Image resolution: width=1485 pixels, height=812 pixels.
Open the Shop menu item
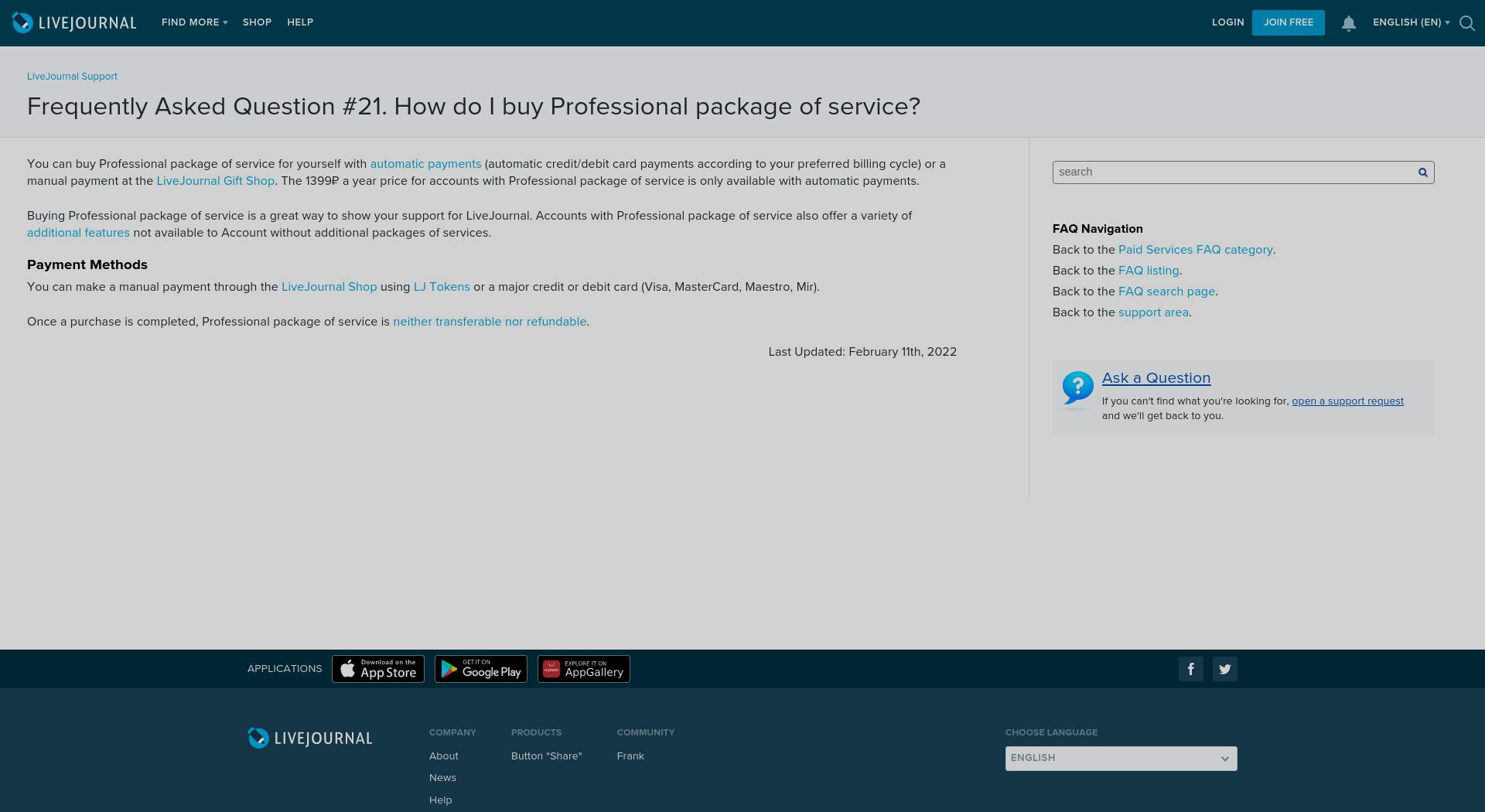[257, 22]
